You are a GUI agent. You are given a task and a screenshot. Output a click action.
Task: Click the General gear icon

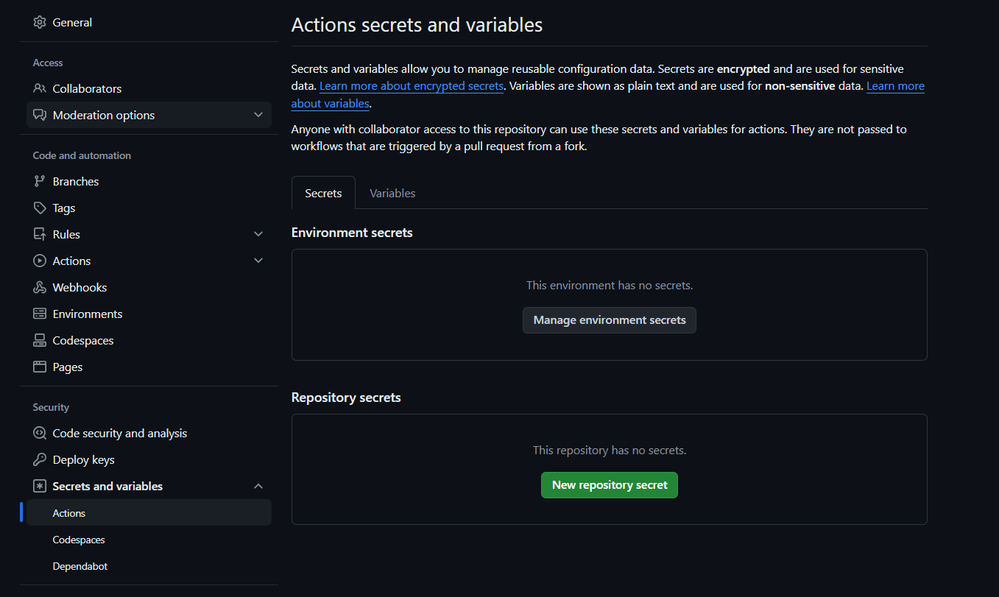(40, 22)
